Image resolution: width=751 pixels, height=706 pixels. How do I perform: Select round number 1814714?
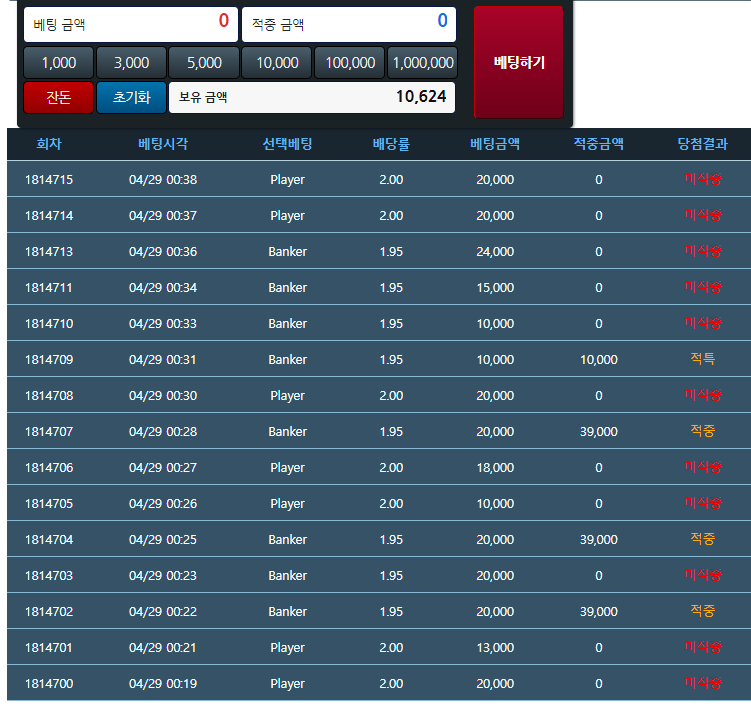pyautogui.click(x=49, y=216)
